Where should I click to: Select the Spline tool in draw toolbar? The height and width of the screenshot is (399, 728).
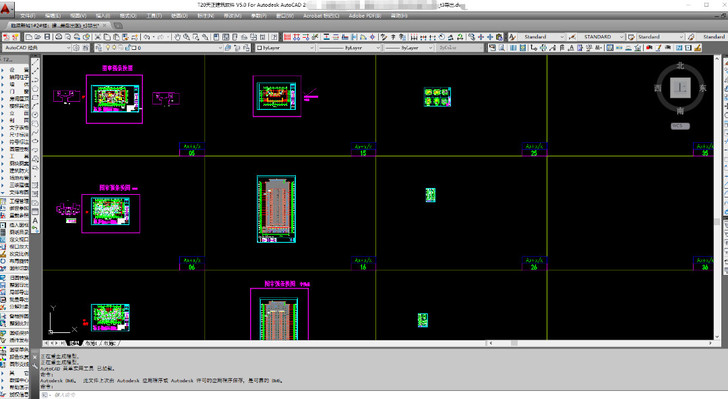(x=35, y=133)
